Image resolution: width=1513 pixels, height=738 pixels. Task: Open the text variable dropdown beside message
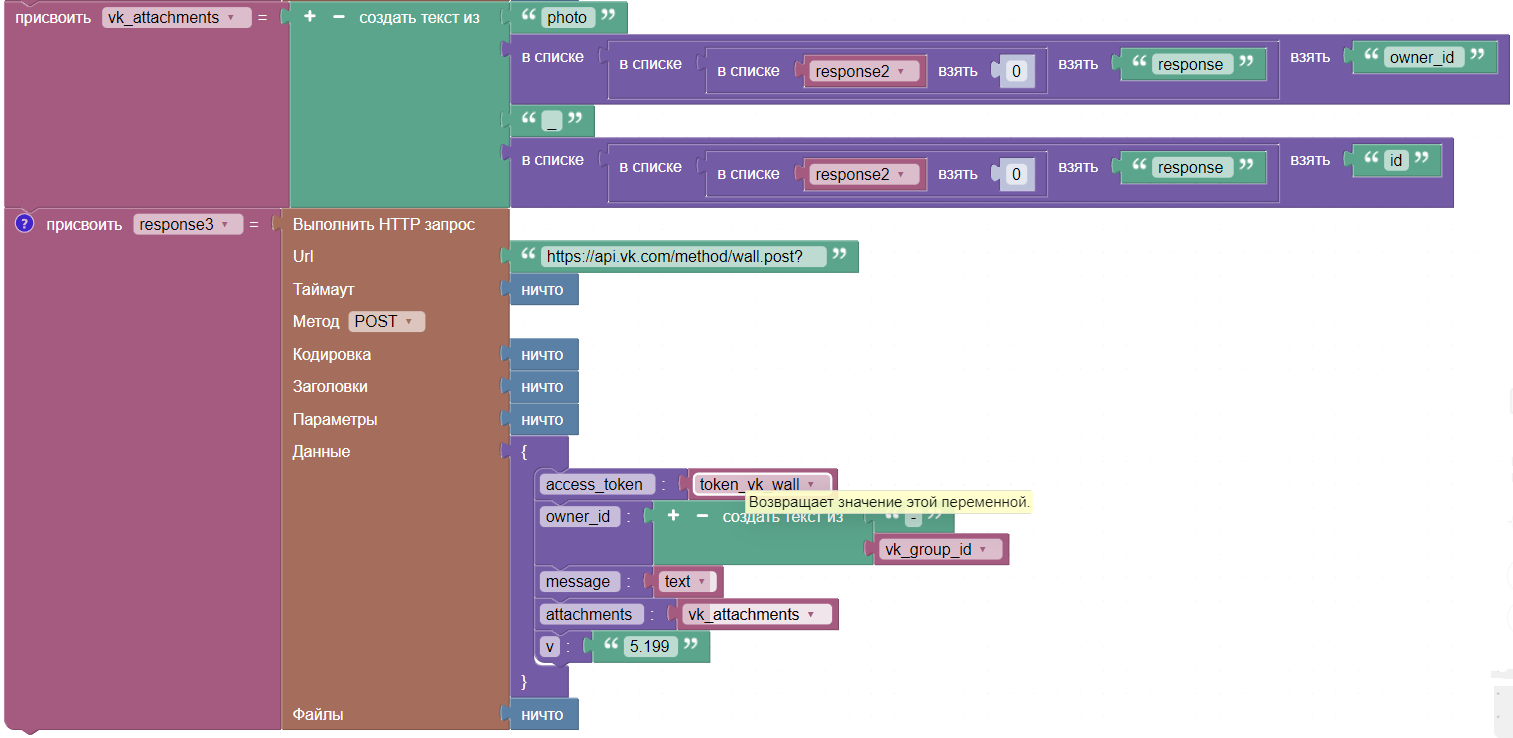click(x=686, y=581)
